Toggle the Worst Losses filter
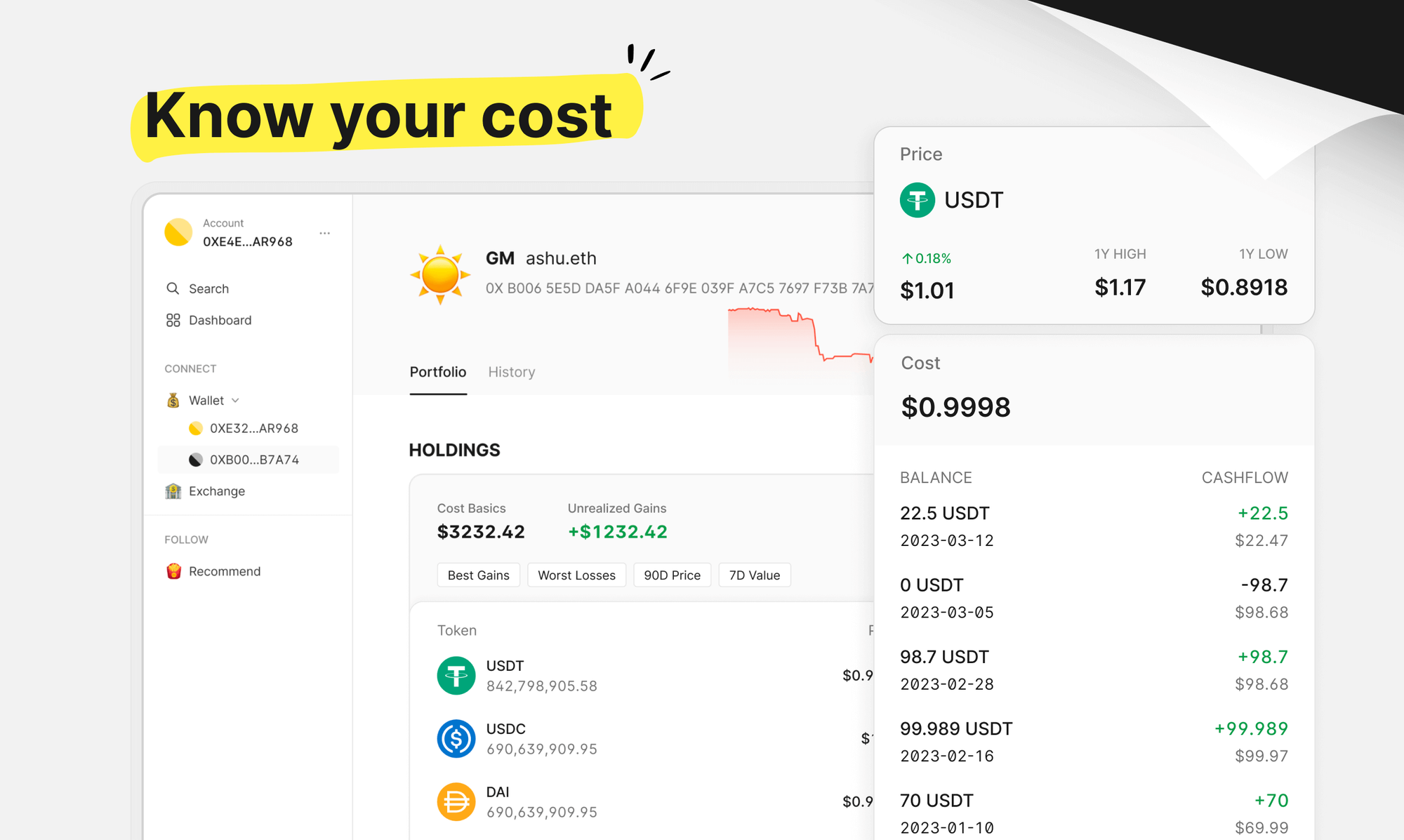This screenshot has width=1404, height=840. 577,575
